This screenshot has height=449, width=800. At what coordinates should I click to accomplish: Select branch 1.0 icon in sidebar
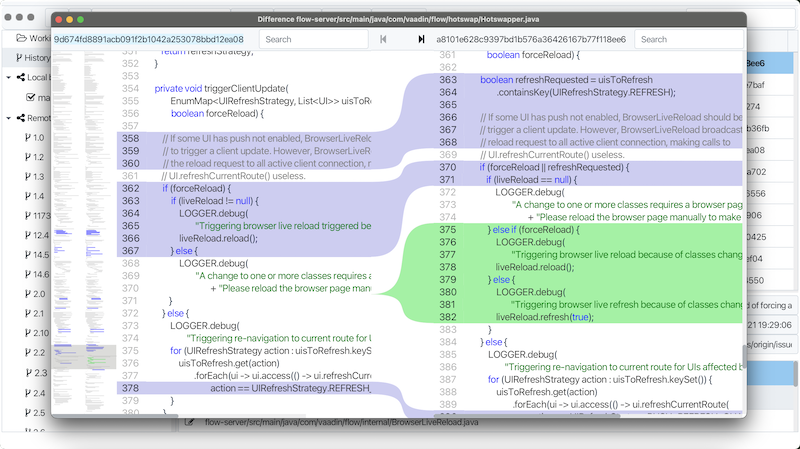[x=29, y=137]
